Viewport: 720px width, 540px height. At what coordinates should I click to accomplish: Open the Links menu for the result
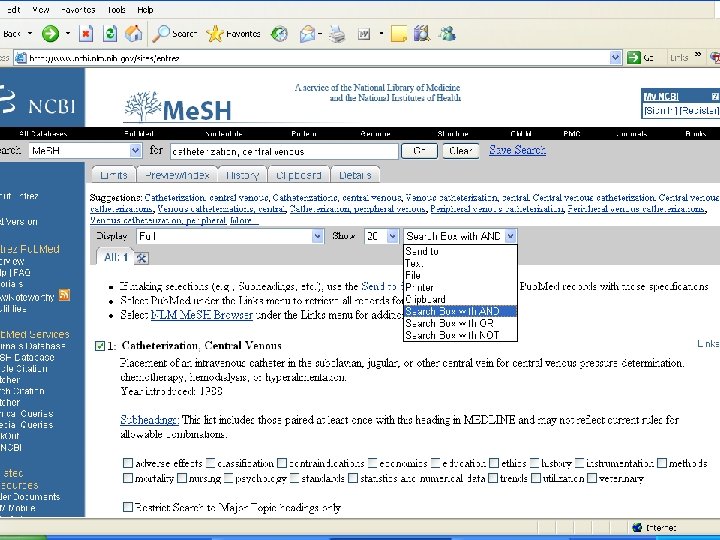click(708, 343)
